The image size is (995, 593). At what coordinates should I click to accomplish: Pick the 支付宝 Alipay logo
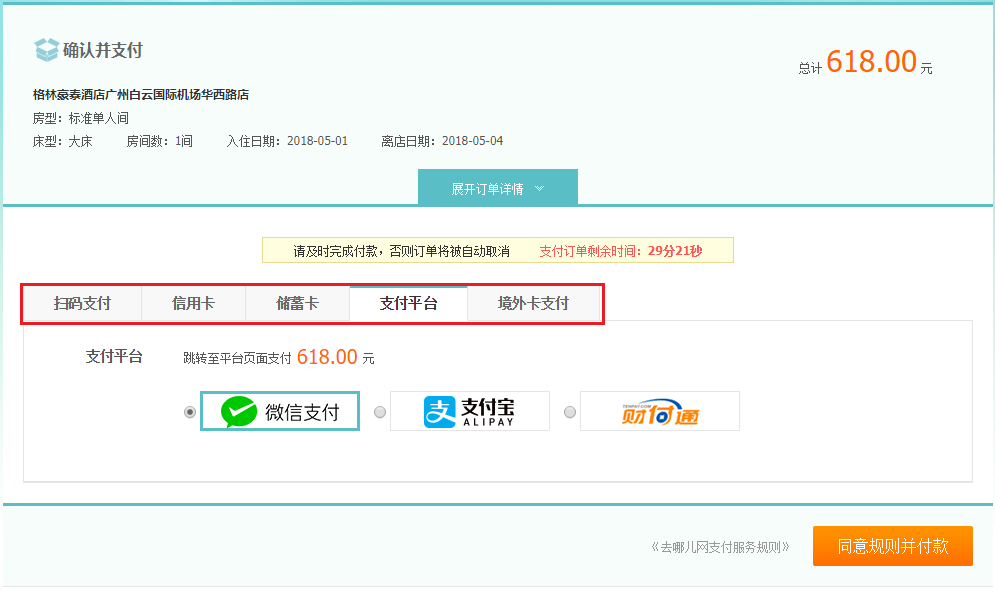pos(469,411)
